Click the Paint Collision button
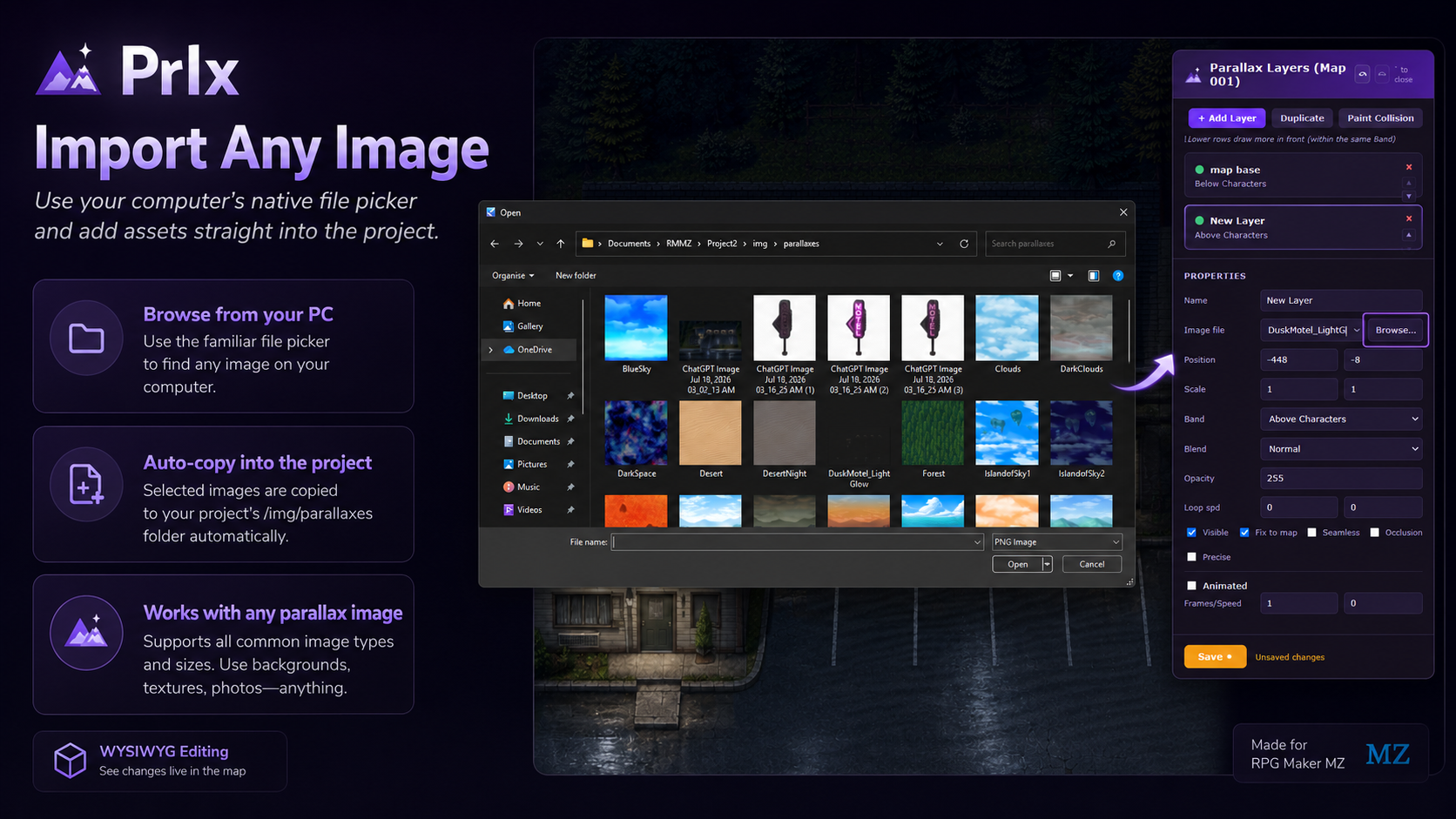The width and height of the screenshot is (1456, 819). pos(1380,118)
